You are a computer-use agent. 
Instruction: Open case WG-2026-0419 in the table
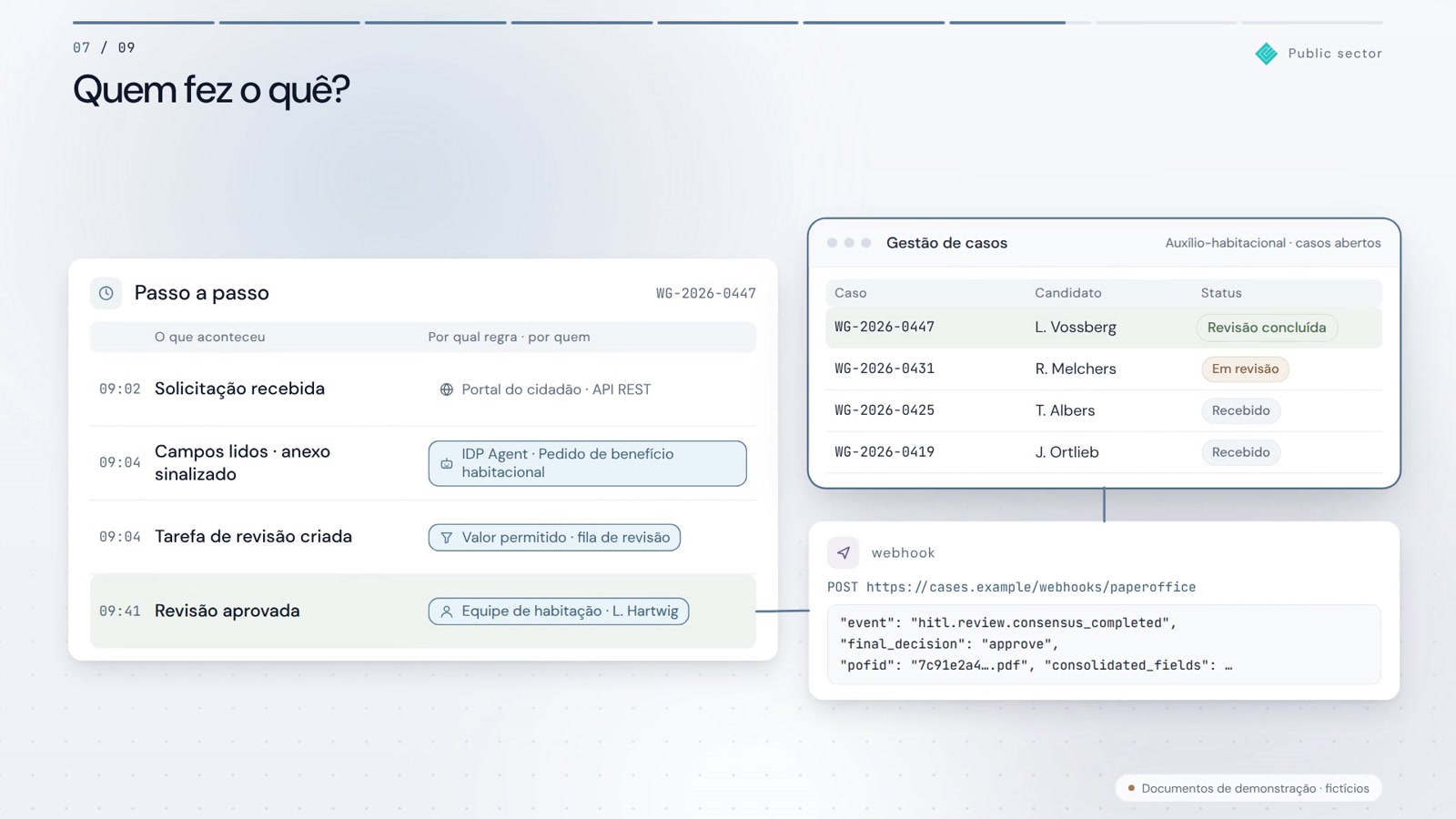(885, 452)
